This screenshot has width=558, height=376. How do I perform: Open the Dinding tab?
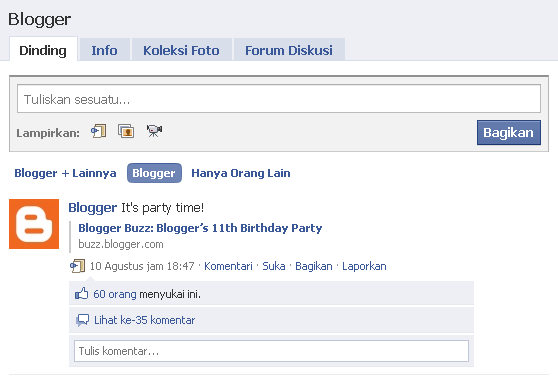point(43,50)
